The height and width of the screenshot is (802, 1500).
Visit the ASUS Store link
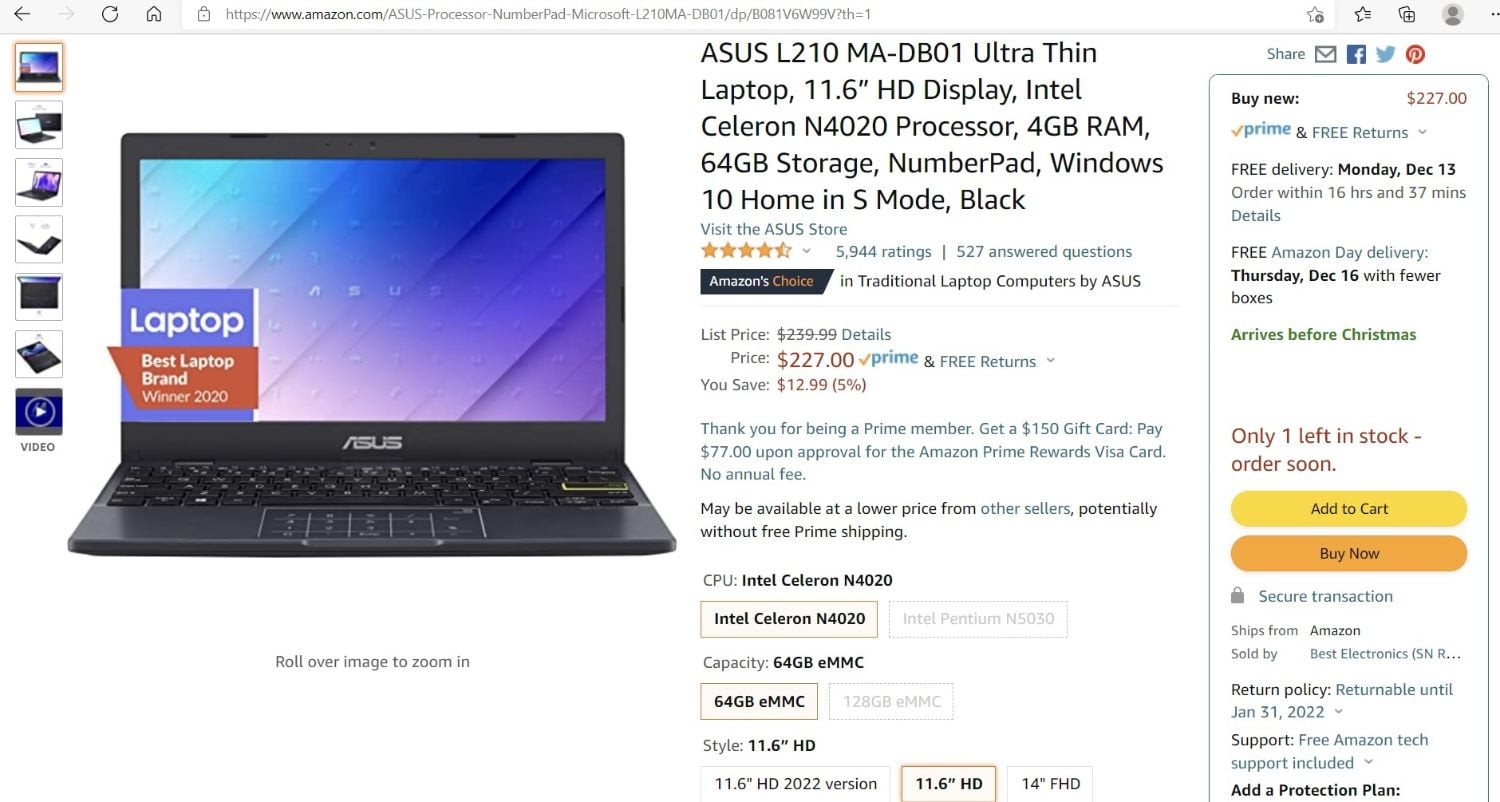pyautogui.click(x=774, y=229)
